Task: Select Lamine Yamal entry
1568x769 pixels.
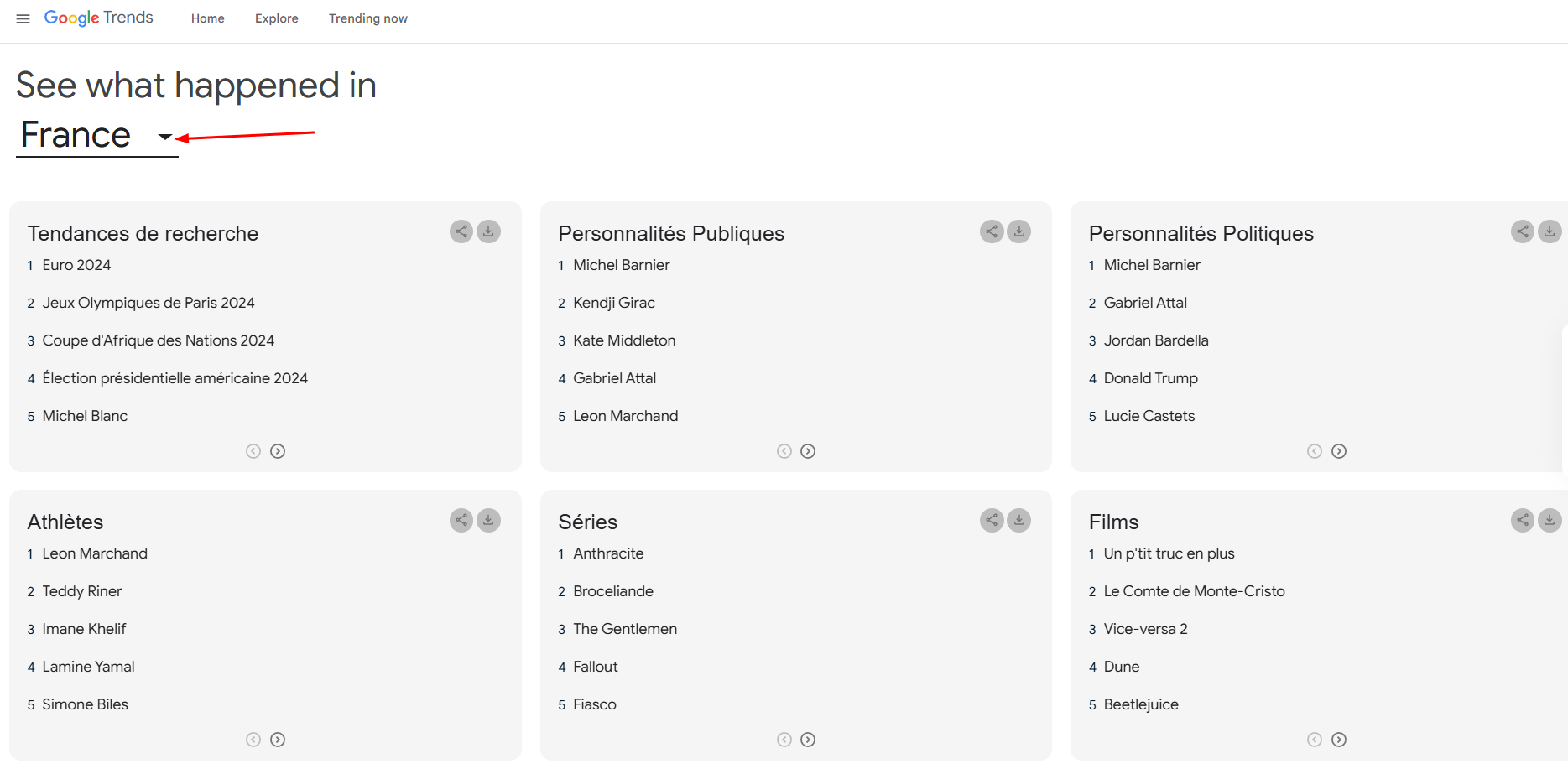Action: click(x=88, y=667)
